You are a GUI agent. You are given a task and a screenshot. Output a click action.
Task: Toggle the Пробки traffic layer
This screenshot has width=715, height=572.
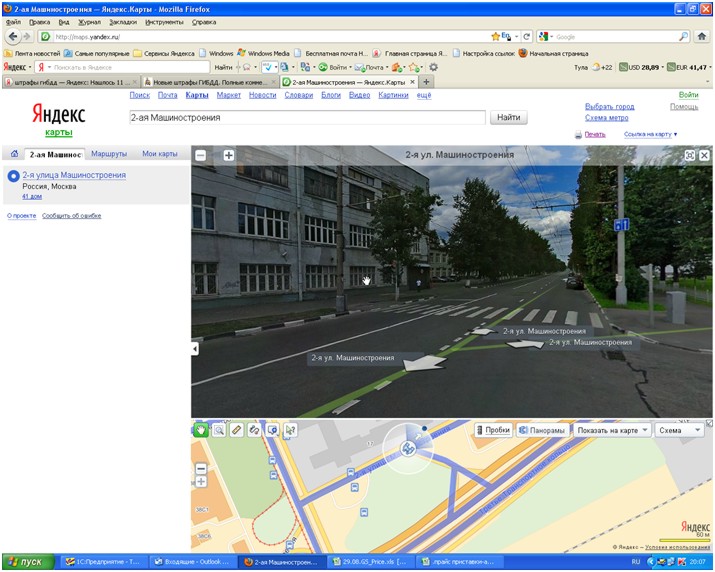493,430
